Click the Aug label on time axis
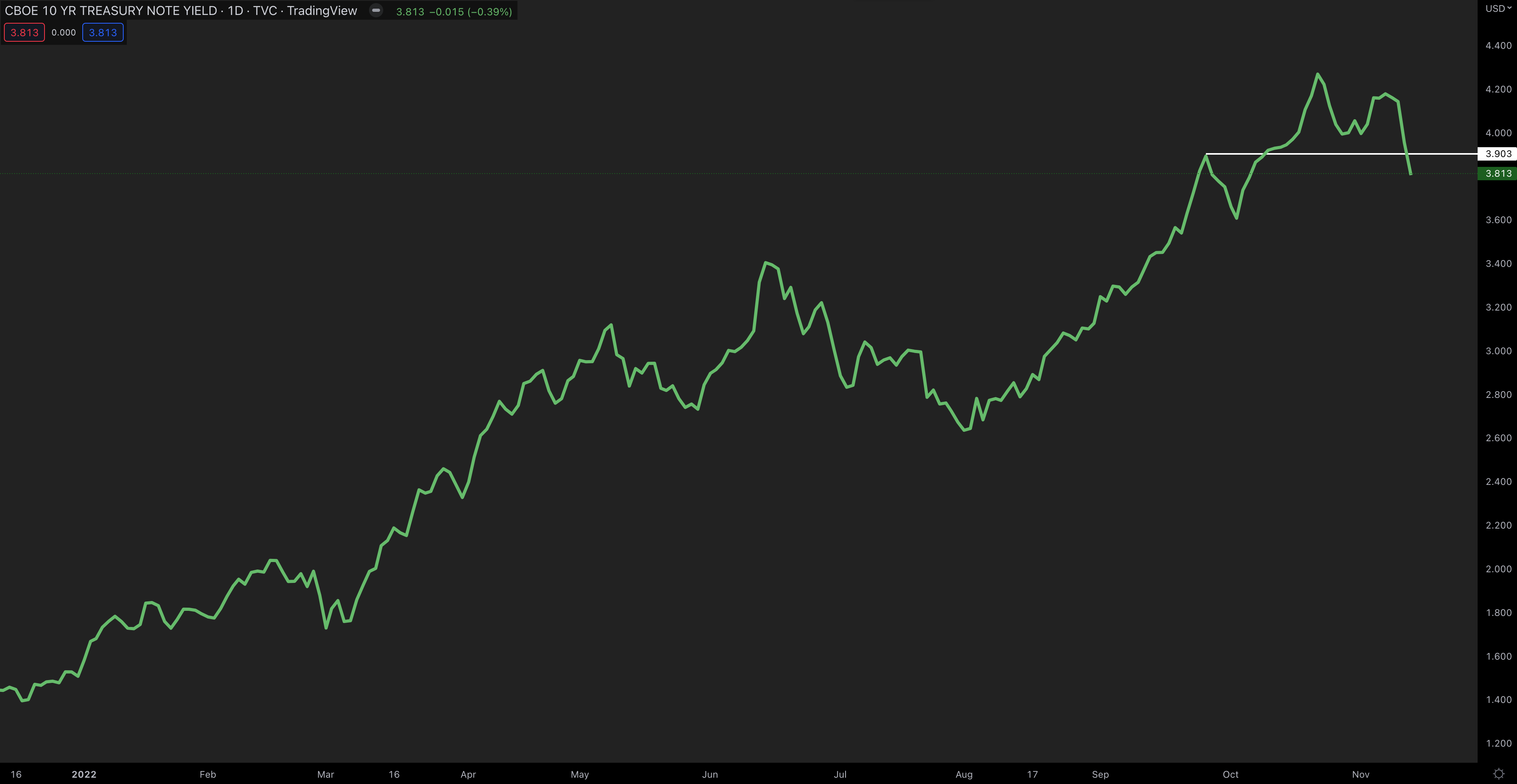 [x=964, y=775]
